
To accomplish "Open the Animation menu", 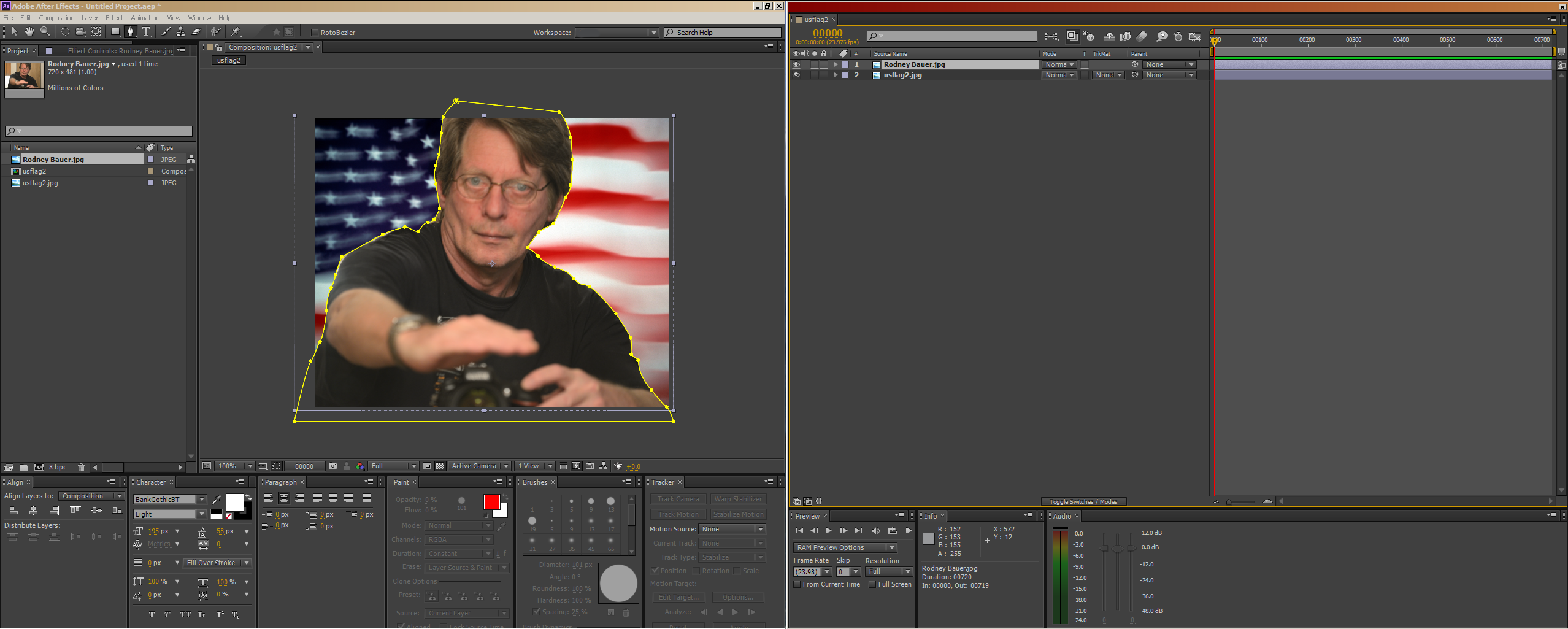I will (145, 18).
